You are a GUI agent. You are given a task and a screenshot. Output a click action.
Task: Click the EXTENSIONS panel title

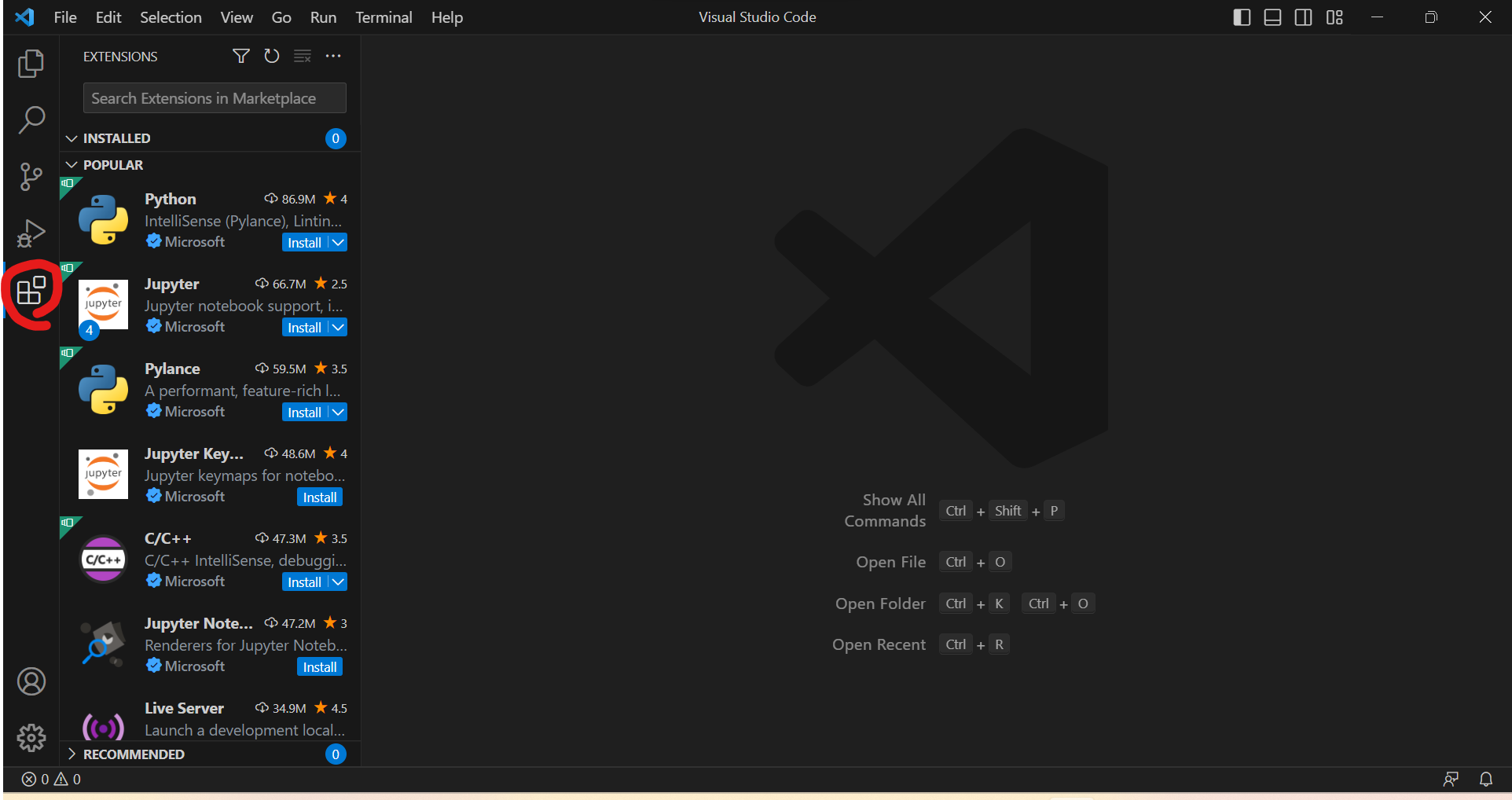pyautogui.click(x=120, y=57)
